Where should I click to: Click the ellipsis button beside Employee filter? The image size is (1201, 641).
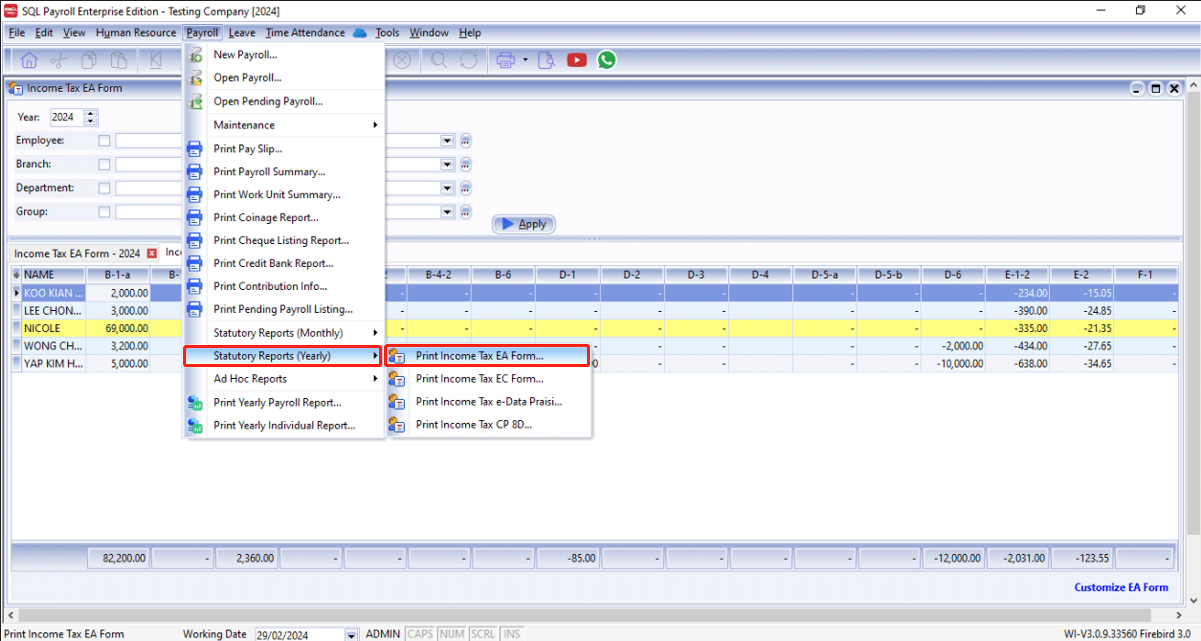tap(465, 141)
